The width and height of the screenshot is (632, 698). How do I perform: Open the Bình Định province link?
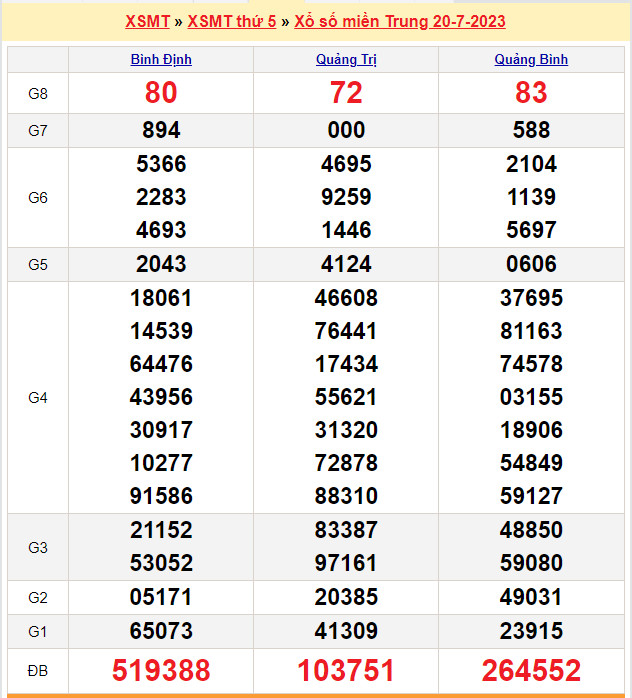(x=161, y=59)
